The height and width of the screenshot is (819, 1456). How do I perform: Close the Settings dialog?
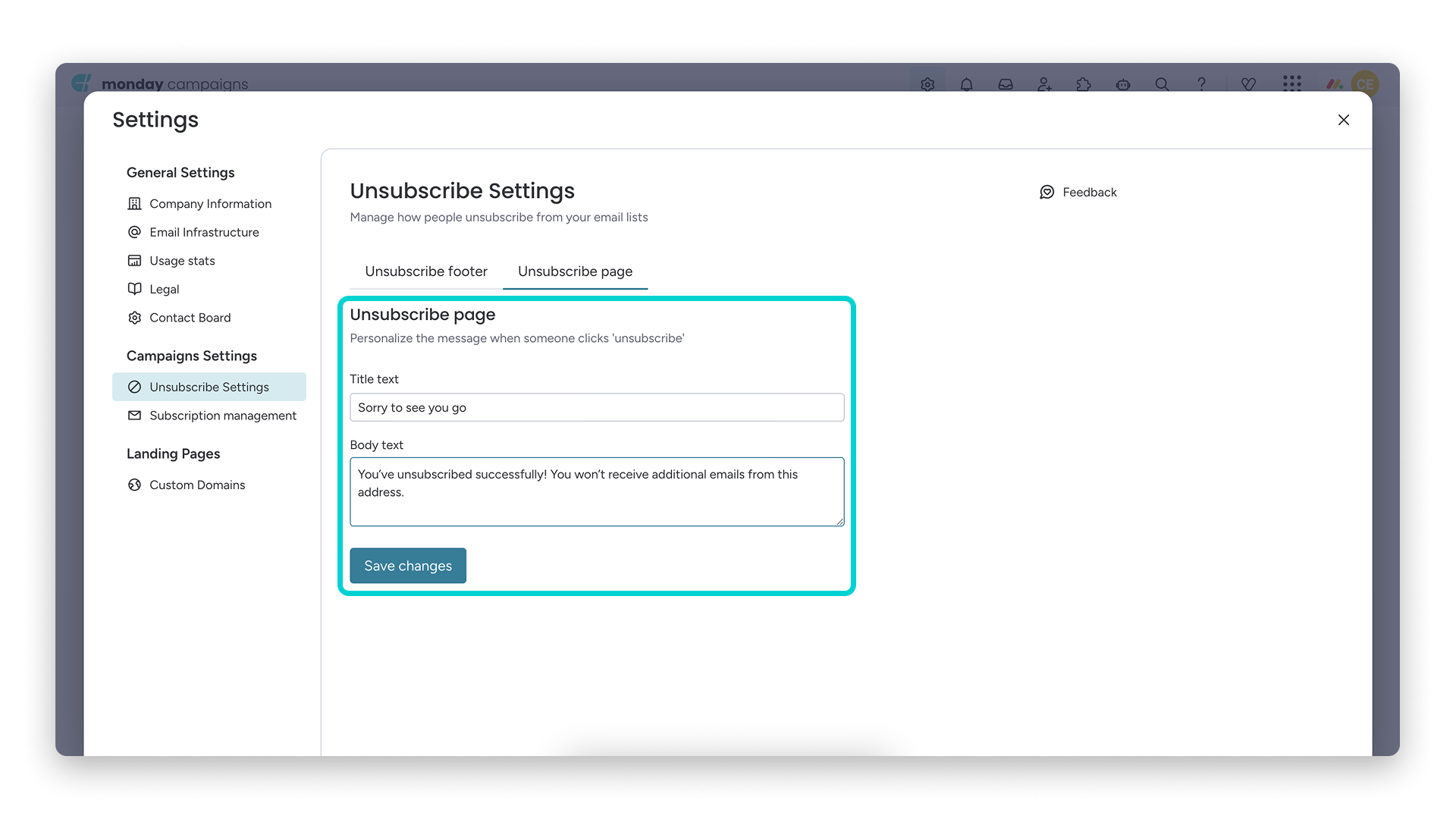pyautogui.click(x=1344, y=120)
